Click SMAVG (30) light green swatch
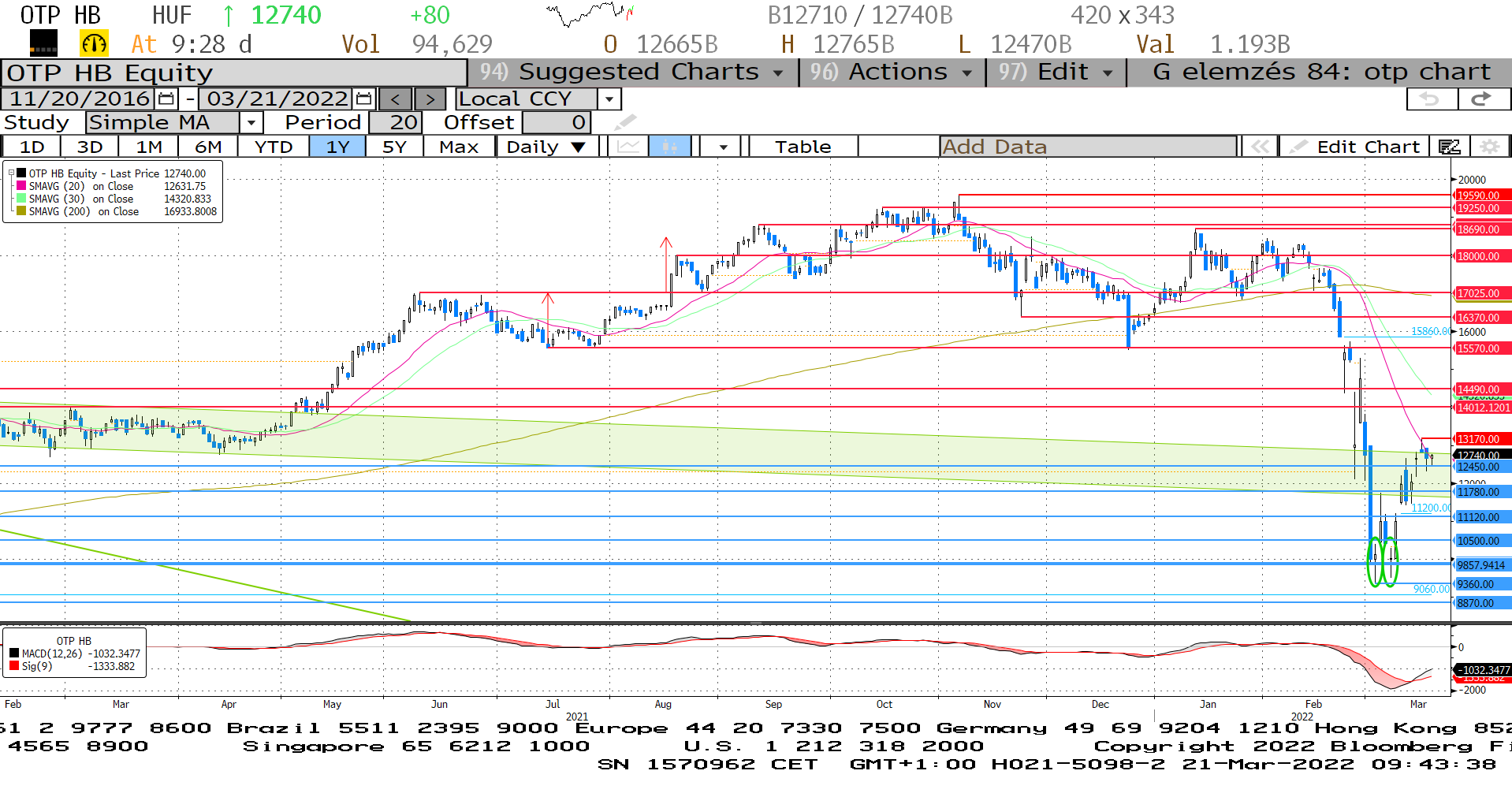This screenshot has height=808, width=1512. [21, 199]
